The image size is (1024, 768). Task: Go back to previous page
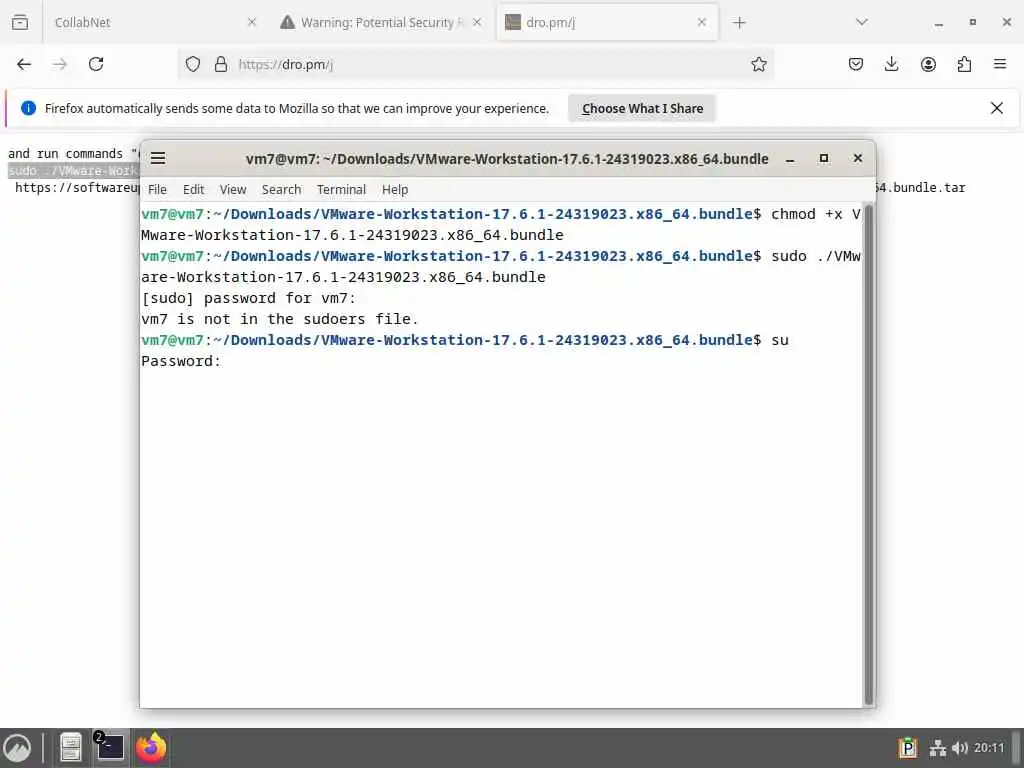[24, 64]
